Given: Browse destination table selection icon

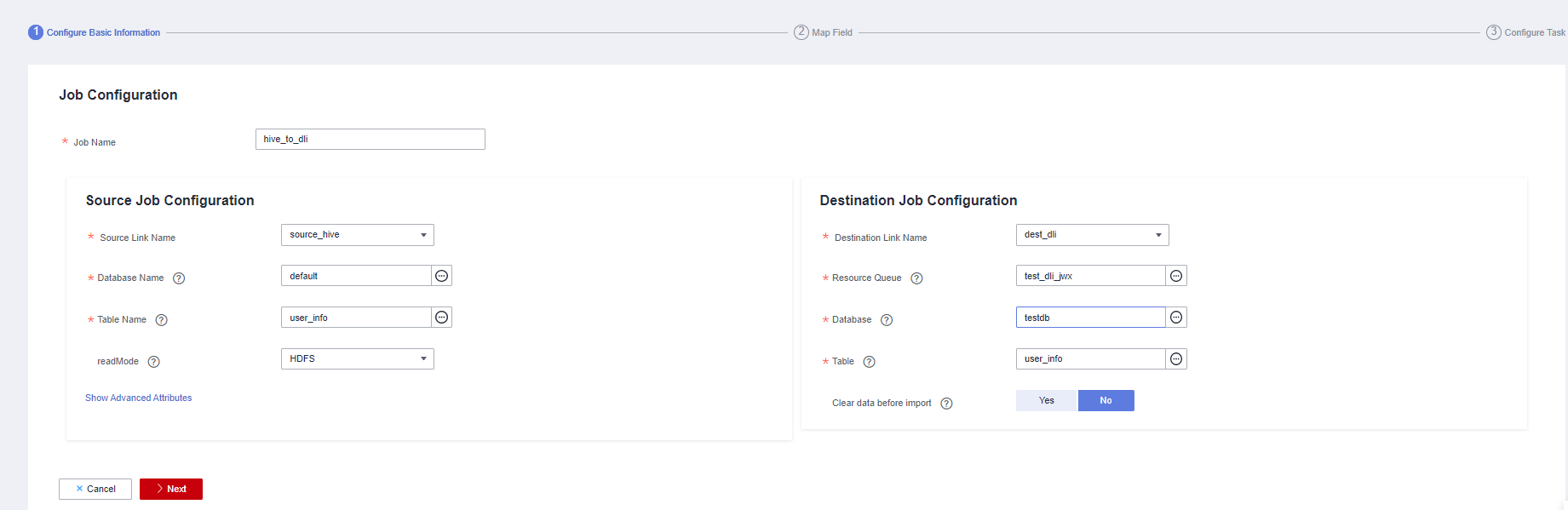Looking at the screenshot, I should pyautogui.click(x=1176, y=359).
